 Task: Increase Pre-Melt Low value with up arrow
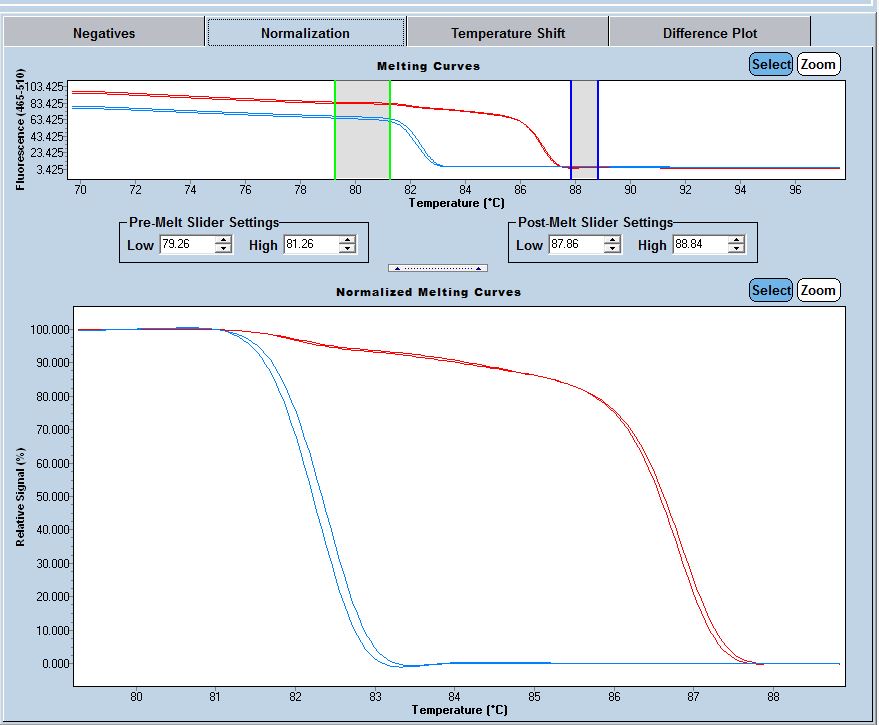tap(223, 240)
